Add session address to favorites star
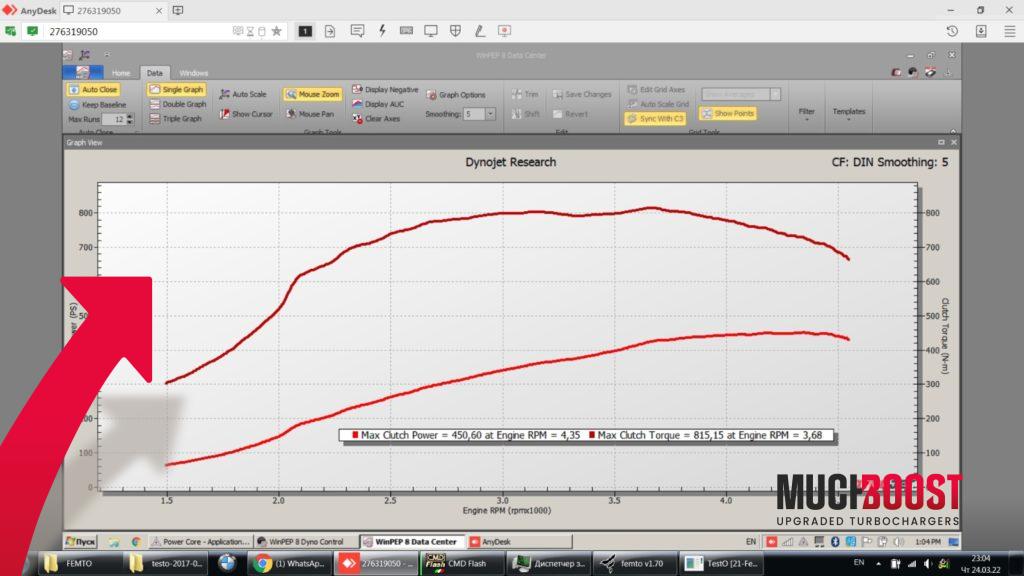This screenshot has height=576, width=1024. tap(276, 31)
